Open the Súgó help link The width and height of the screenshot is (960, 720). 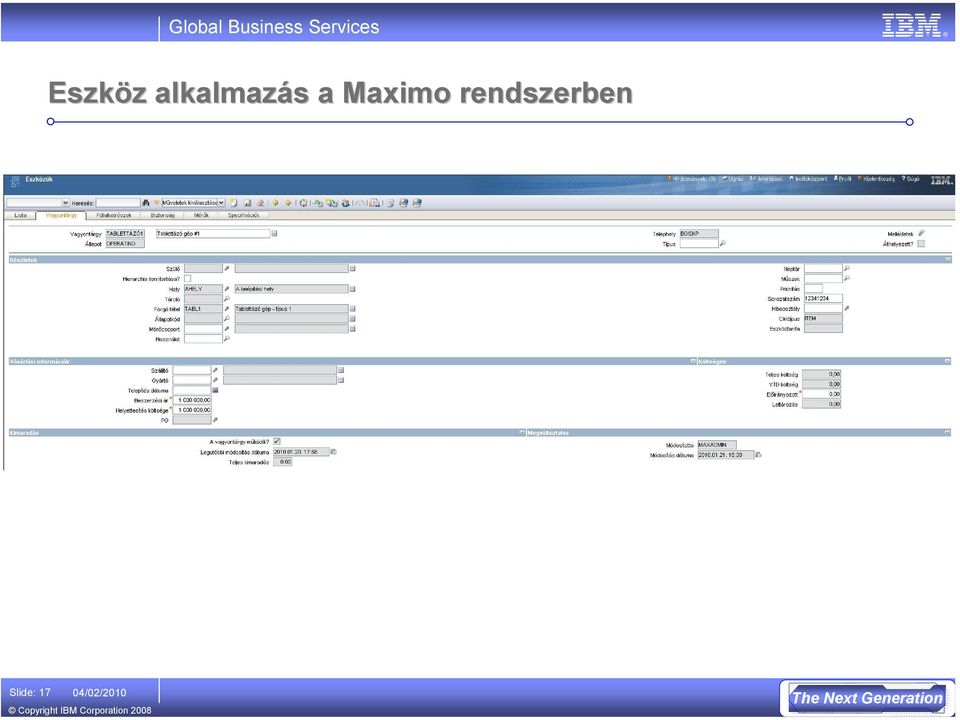[x=911, y=179]
